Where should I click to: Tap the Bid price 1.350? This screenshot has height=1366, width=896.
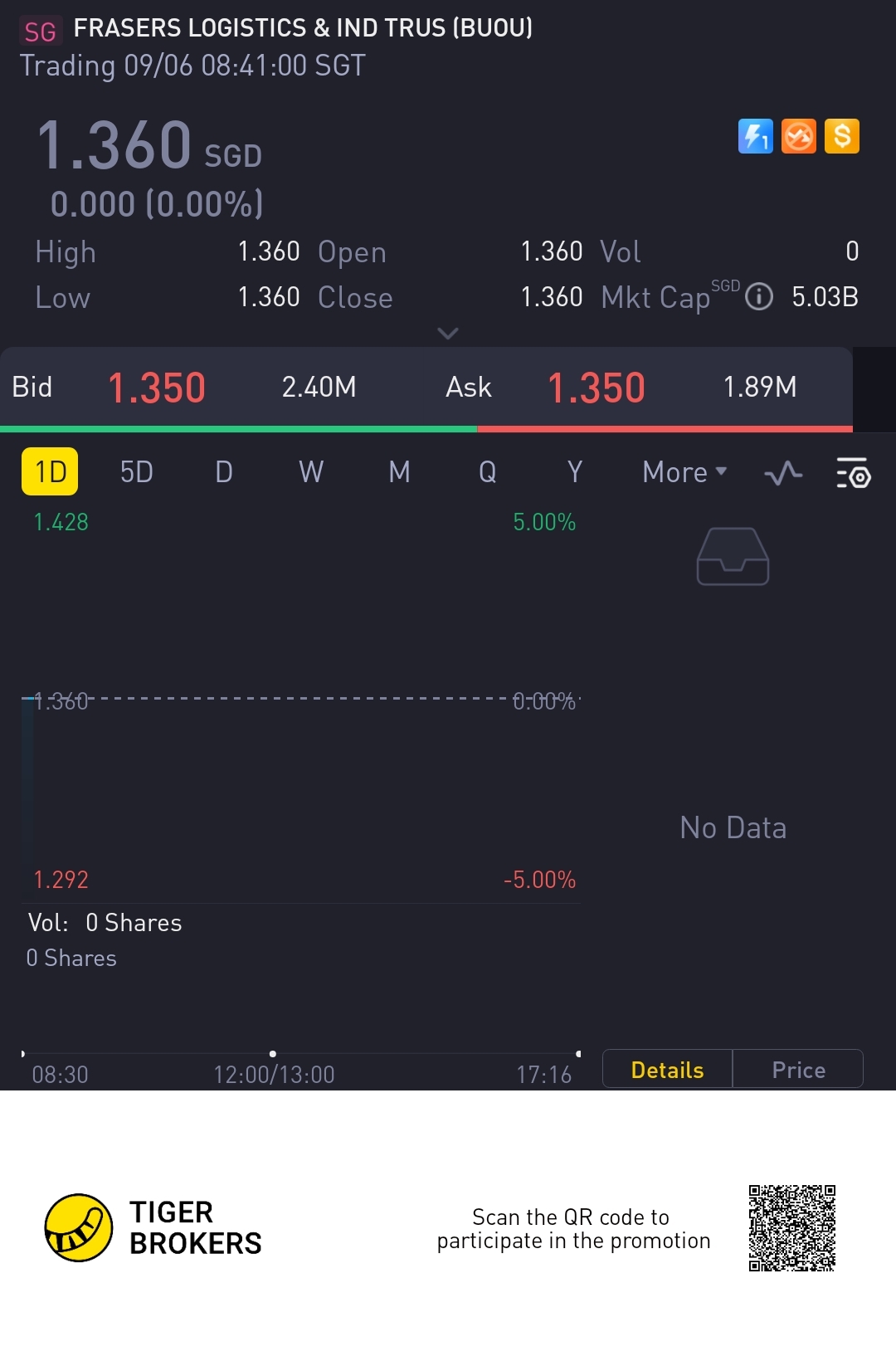[x=157, y=388]
